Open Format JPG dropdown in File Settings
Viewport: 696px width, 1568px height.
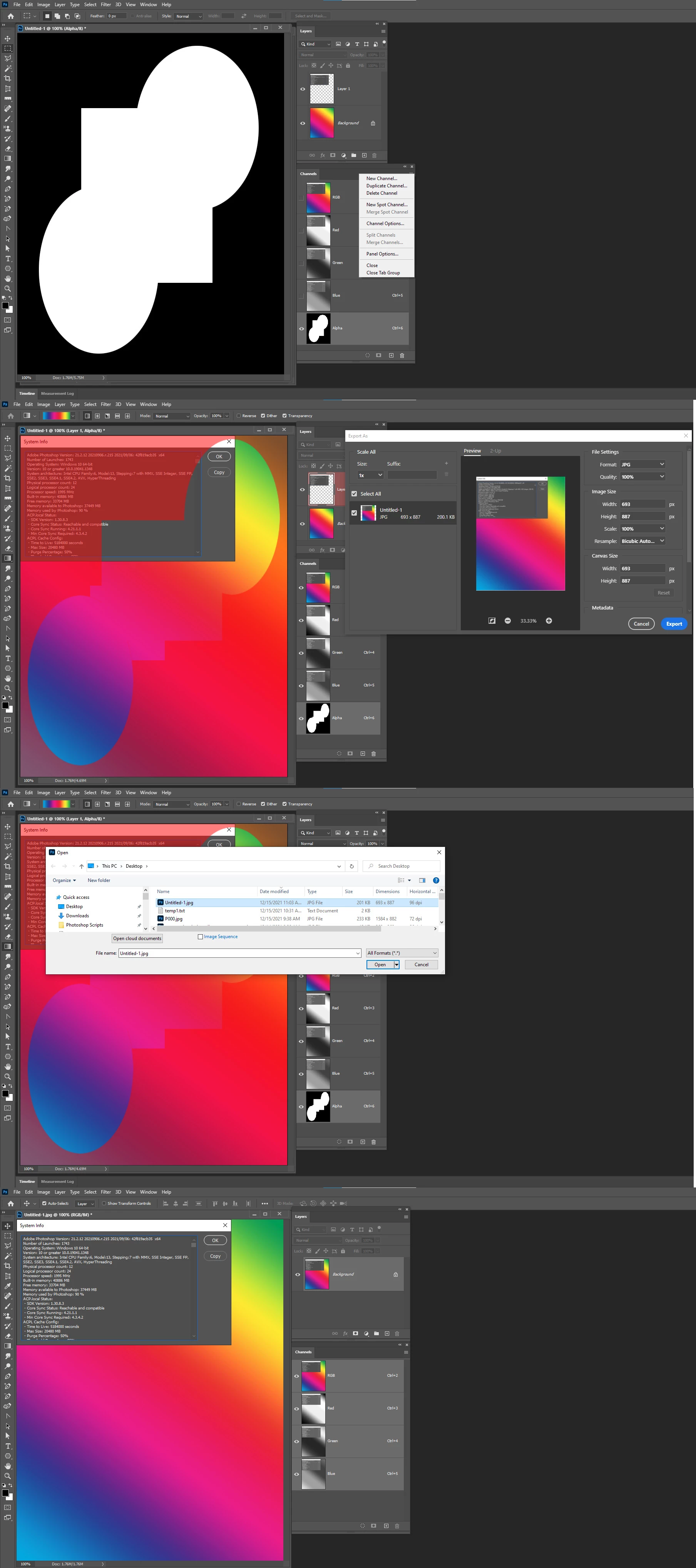(642, 464)
